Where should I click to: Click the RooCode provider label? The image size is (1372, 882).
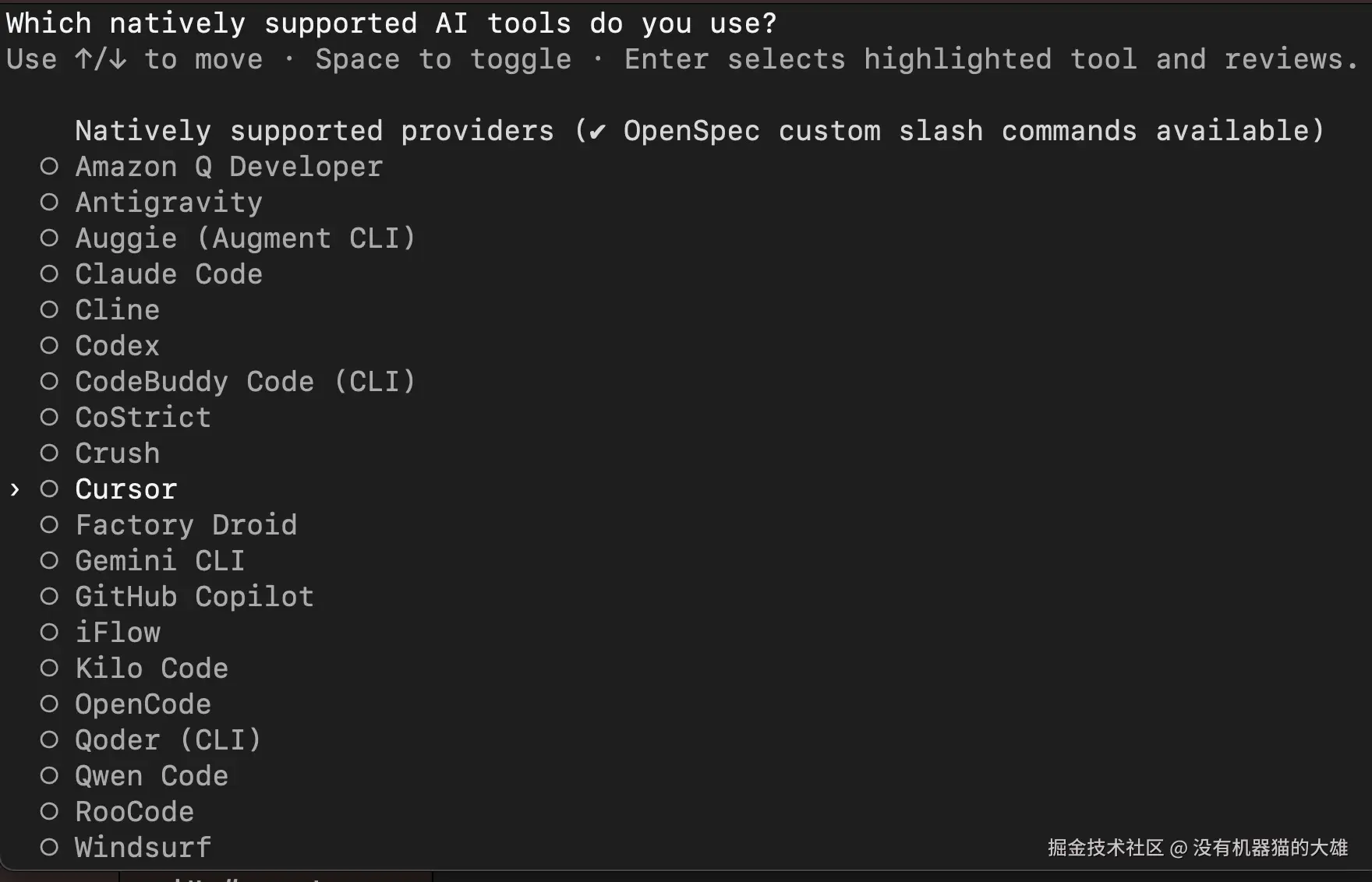134,812
